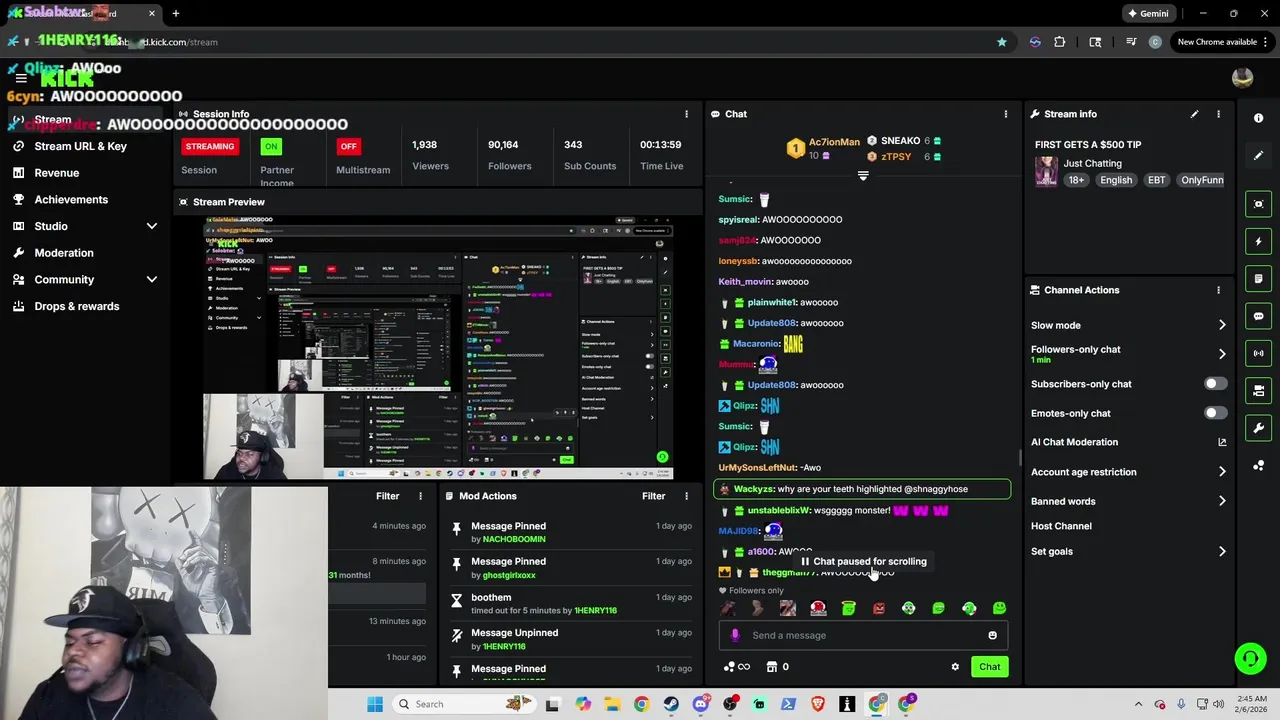Click the screen capture icon in right toolbar
Image resolution: width=1280 pixels, height=720 pixels.
tap(1259, 204)
